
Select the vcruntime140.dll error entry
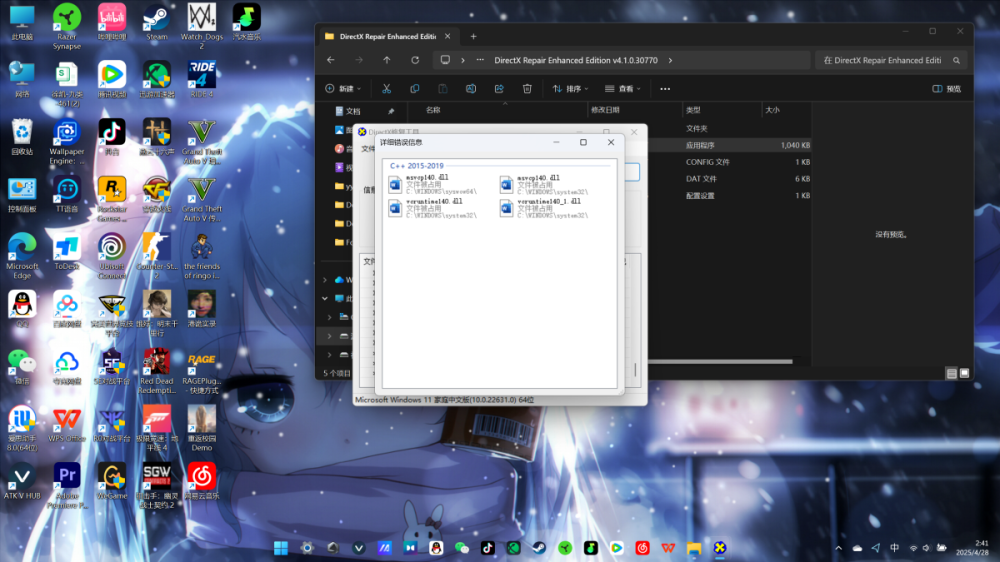[x=433, y=208]
